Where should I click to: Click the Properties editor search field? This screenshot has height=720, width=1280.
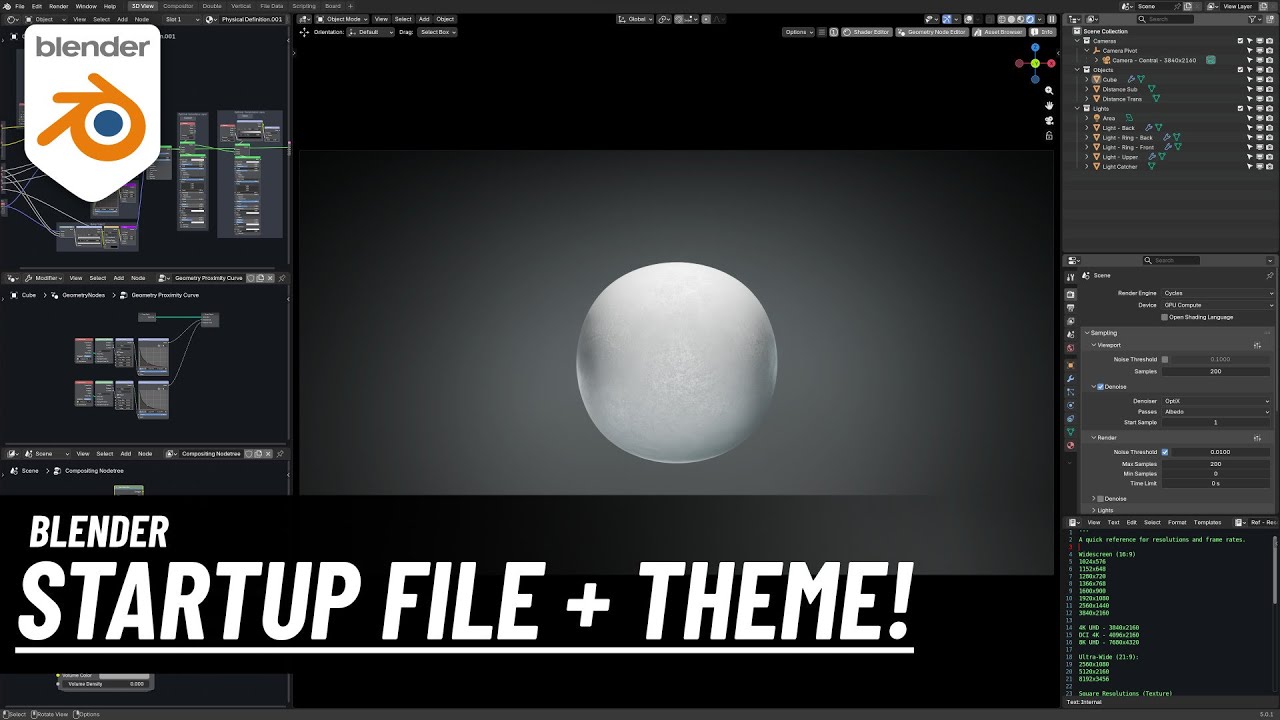tap(1171, 260)
